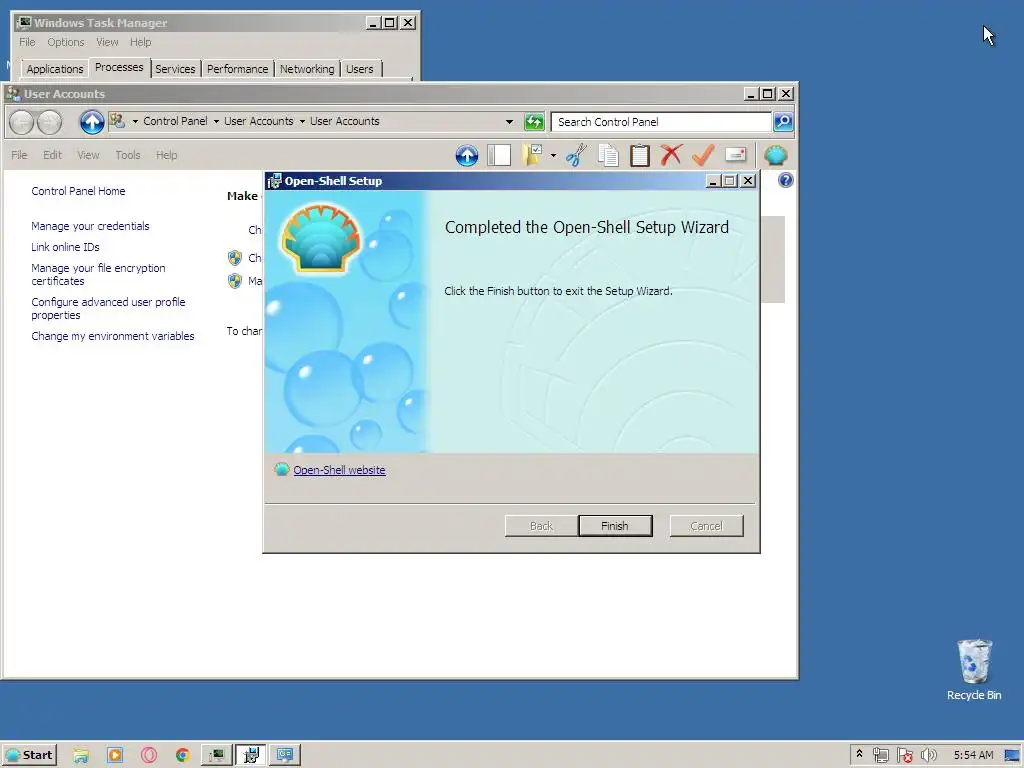Open File menu in Task Manager
Screen dimensions: 1024x768
point(27,42)
